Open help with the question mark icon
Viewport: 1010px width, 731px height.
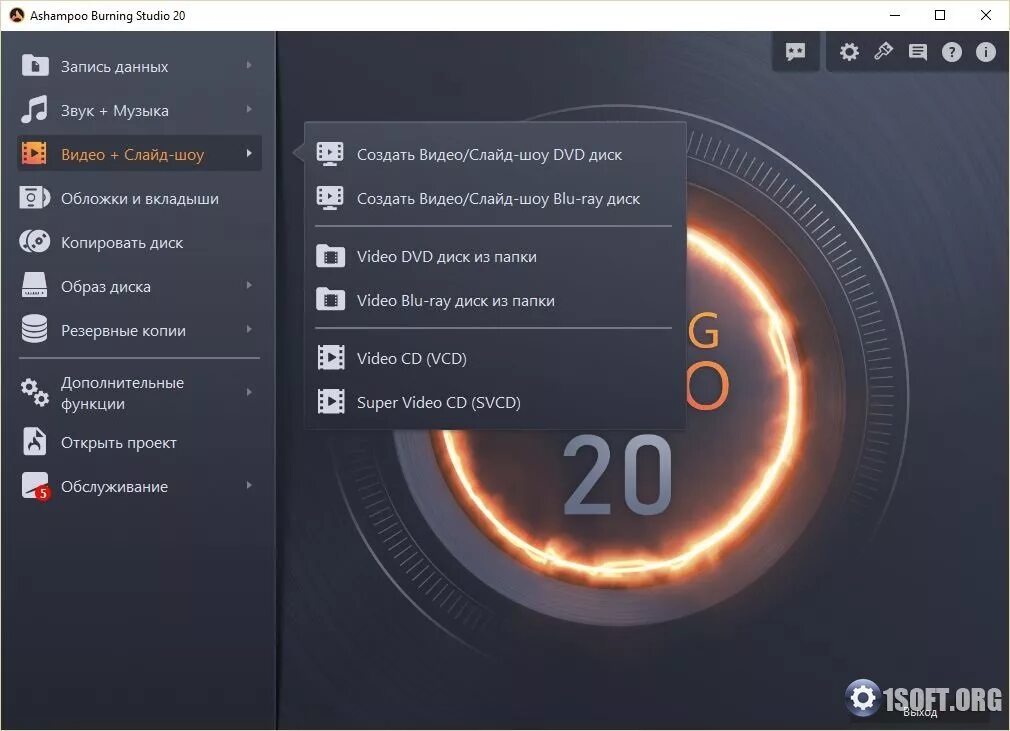tap(951, 52)
